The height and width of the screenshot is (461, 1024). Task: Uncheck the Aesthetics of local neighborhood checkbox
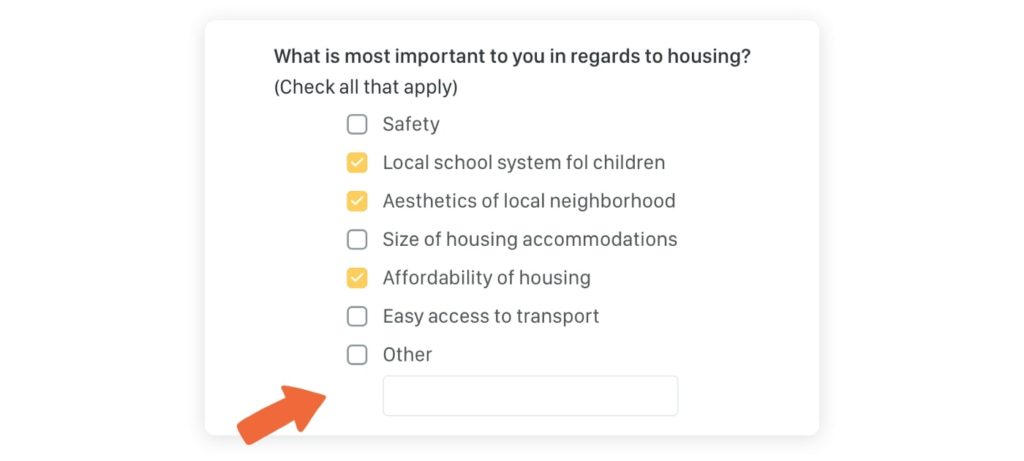coord(357,201)
